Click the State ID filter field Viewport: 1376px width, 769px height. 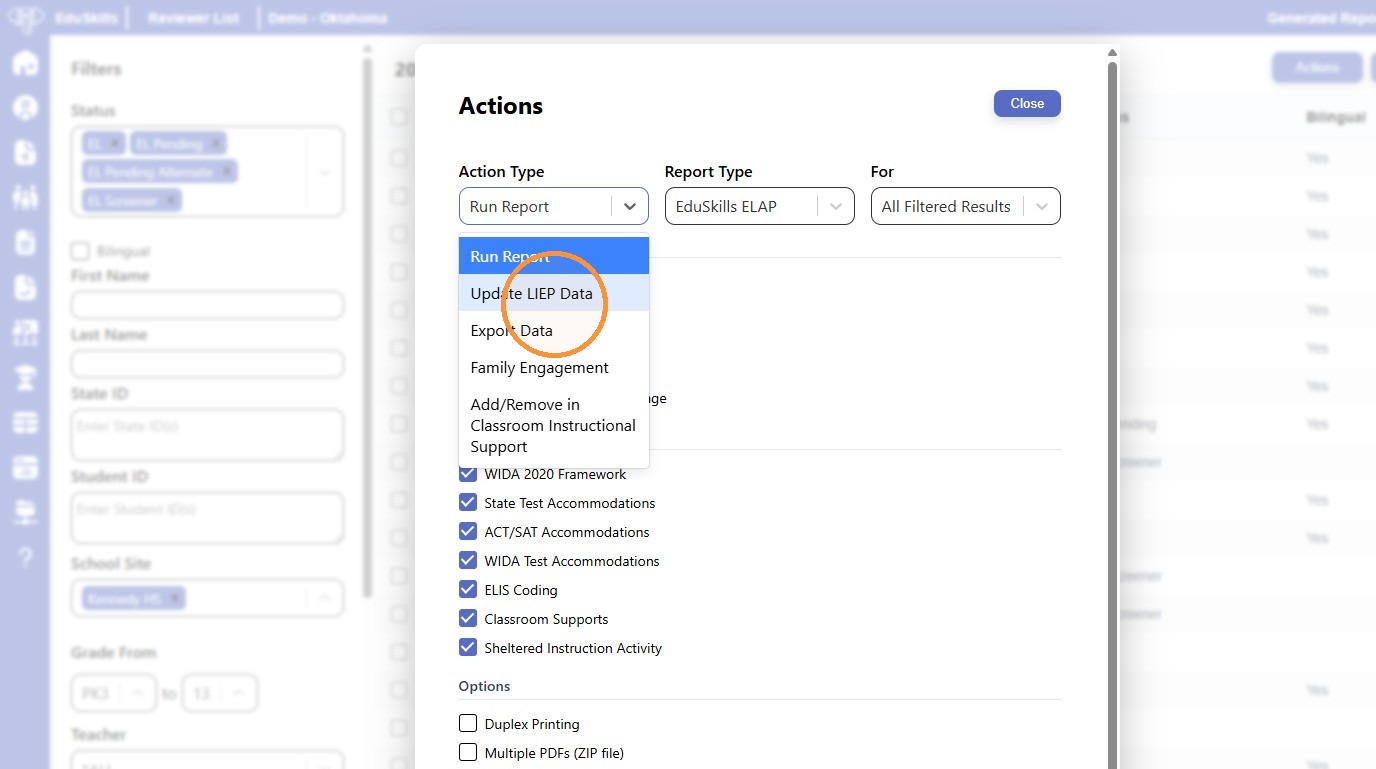point(208,435)
